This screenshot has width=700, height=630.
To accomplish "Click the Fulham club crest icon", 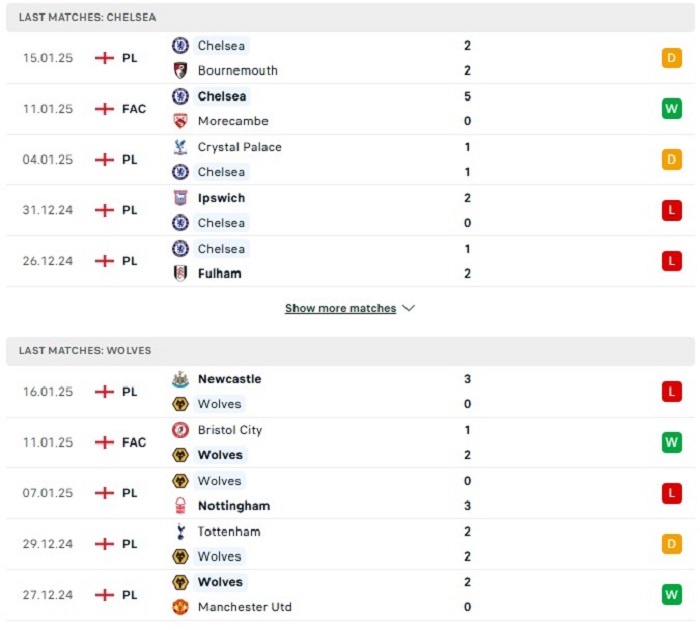I will tap(180, 273).
